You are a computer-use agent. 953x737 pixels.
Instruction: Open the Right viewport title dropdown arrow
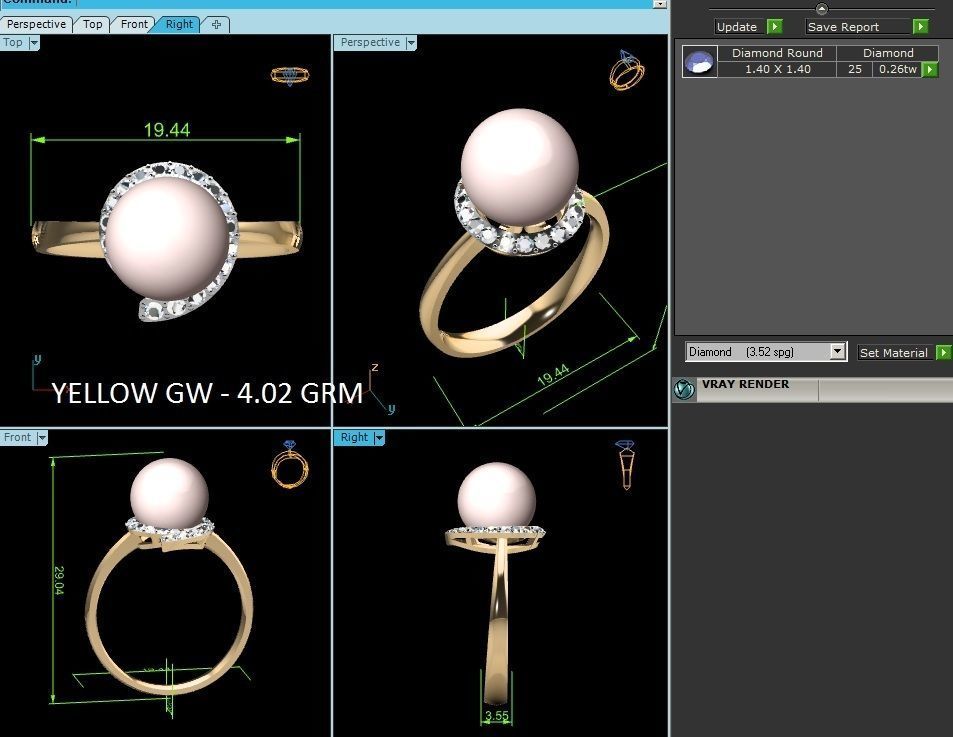pos(379,437)
